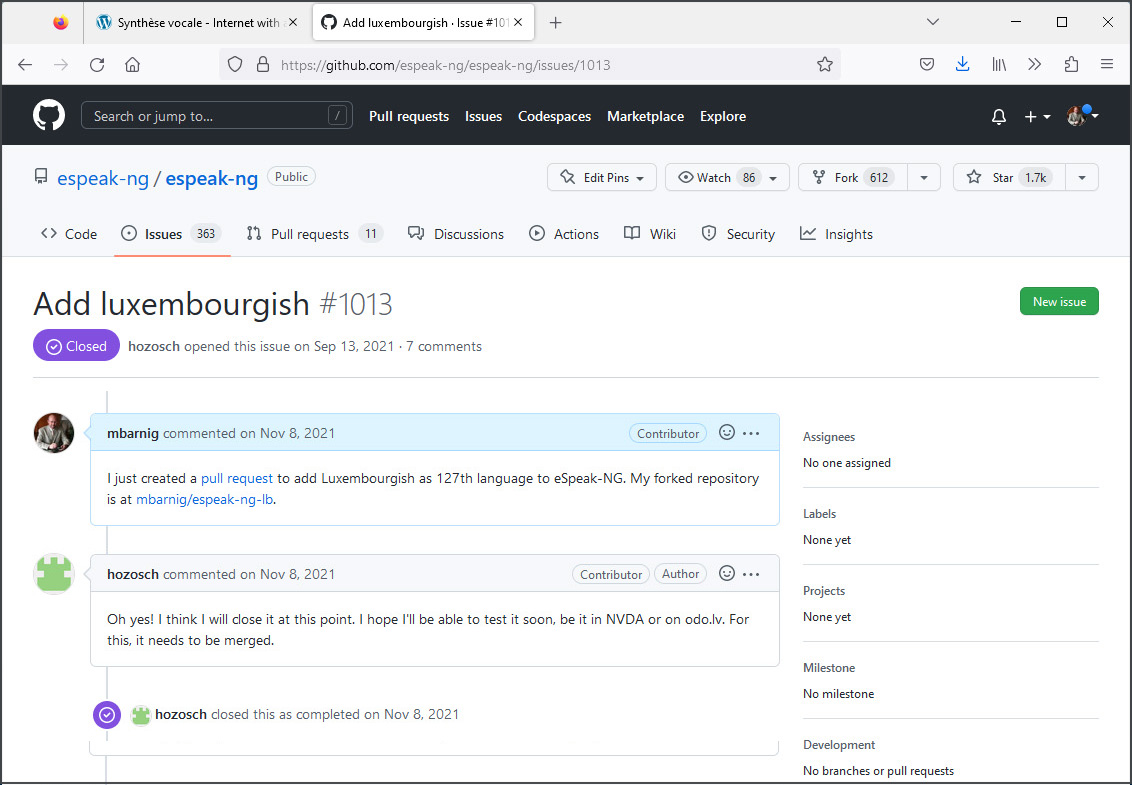The image size is (1132, 785).
Task: Open the Issues repository tab
Action: click(171, 234)
